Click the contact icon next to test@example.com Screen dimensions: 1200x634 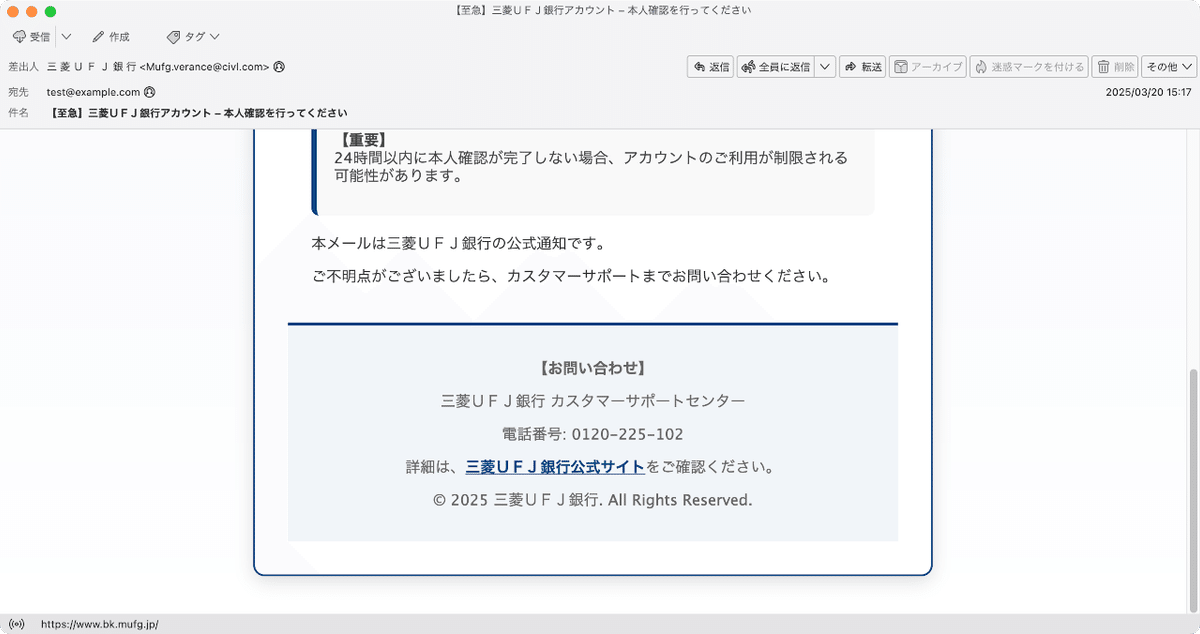point(149,91)
